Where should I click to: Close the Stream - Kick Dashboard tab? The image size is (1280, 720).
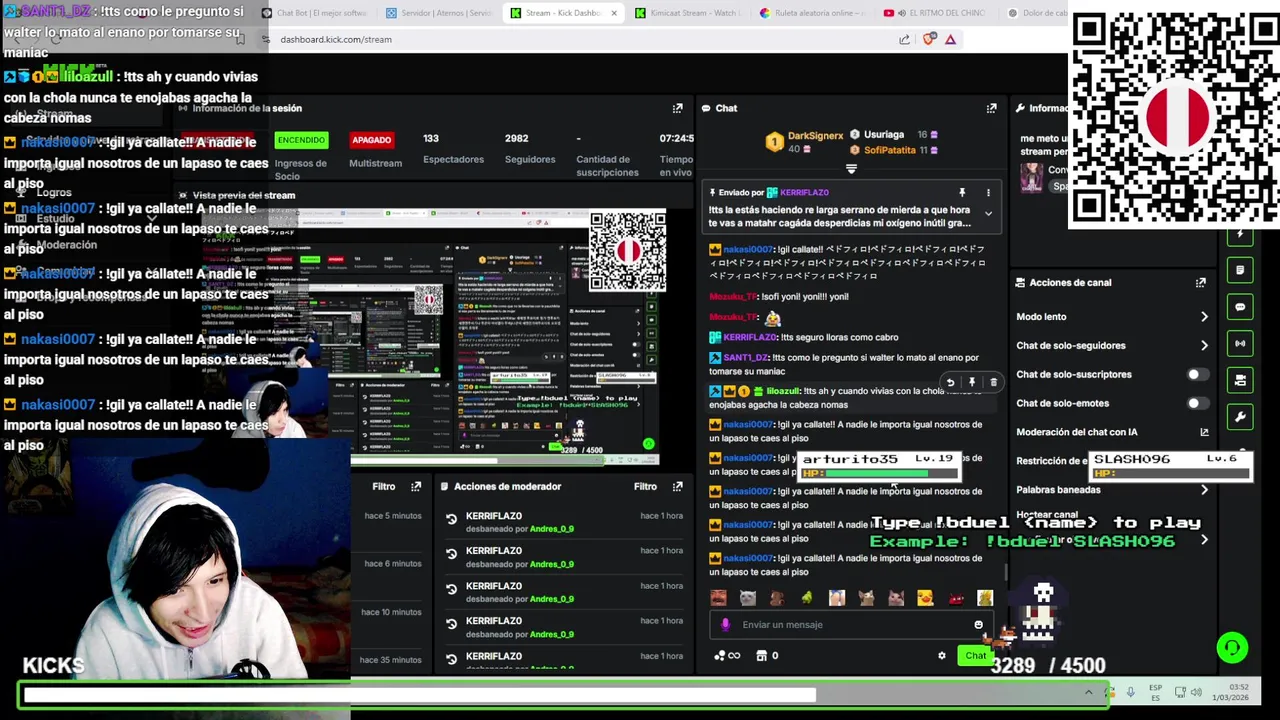(613, 13)
